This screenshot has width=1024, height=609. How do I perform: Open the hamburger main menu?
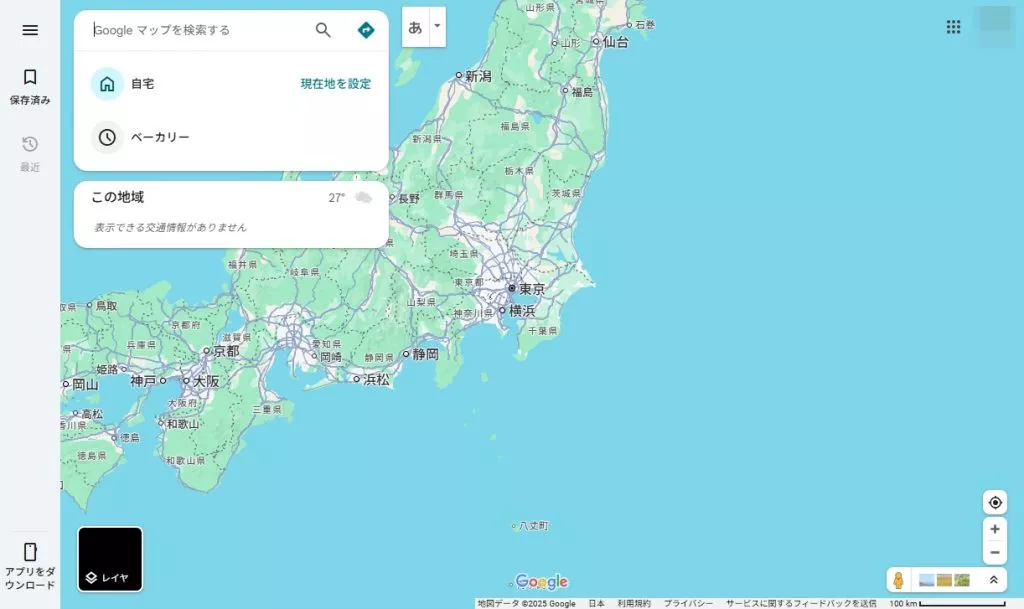pyautogui.click(x=30, y=30)
